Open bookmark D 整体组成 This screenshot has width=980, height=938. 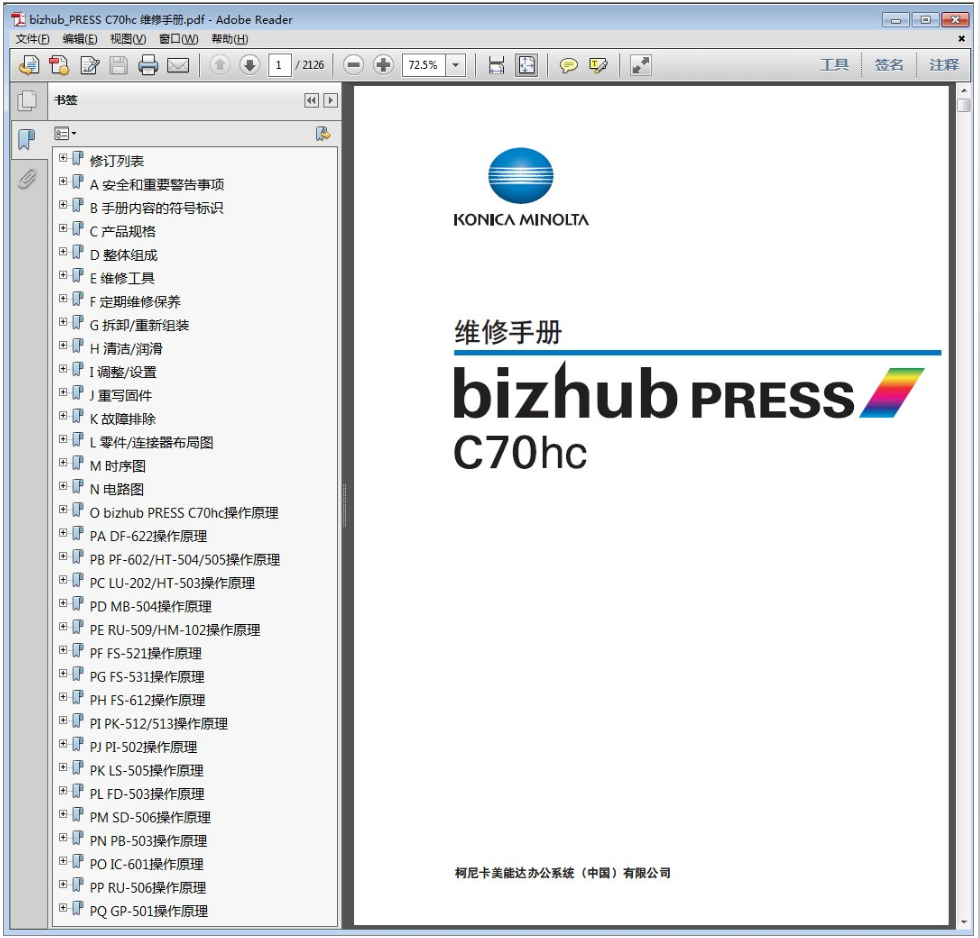[x=123, y=255]
